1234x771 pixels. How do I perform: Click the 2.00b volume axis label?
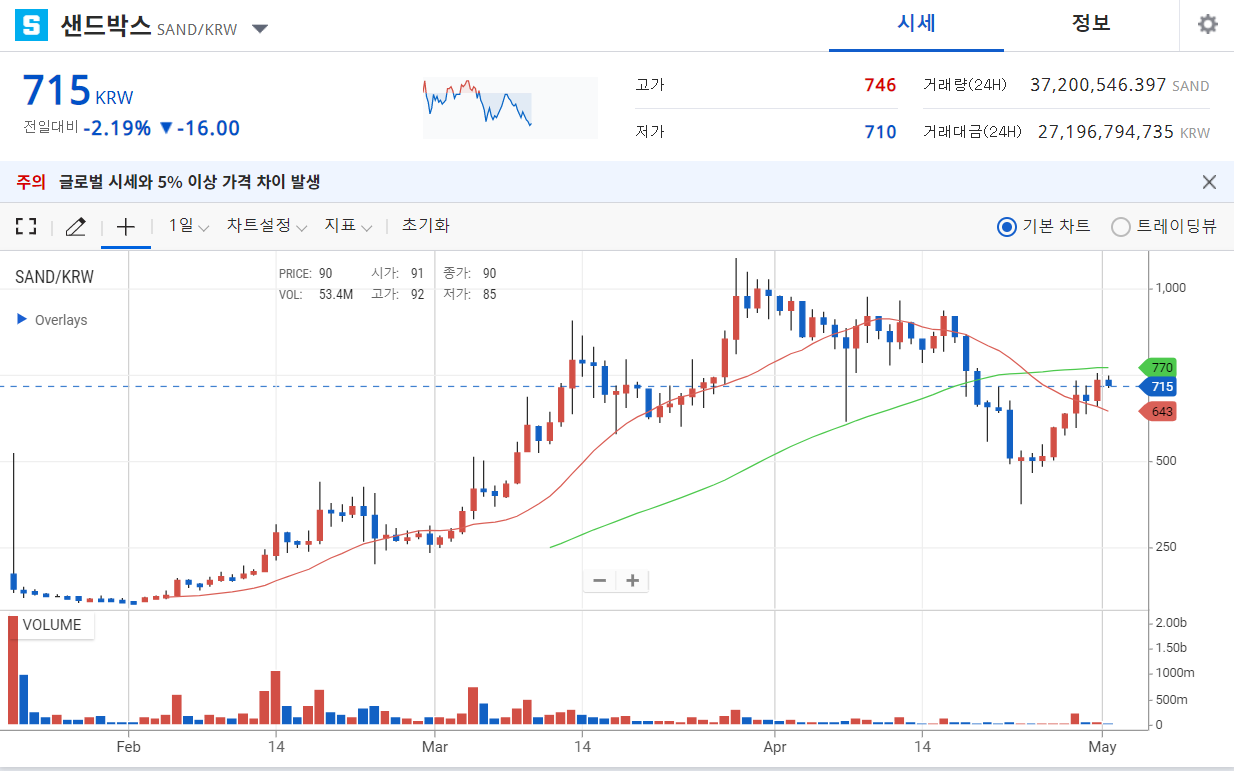[x=1171, y=622]
